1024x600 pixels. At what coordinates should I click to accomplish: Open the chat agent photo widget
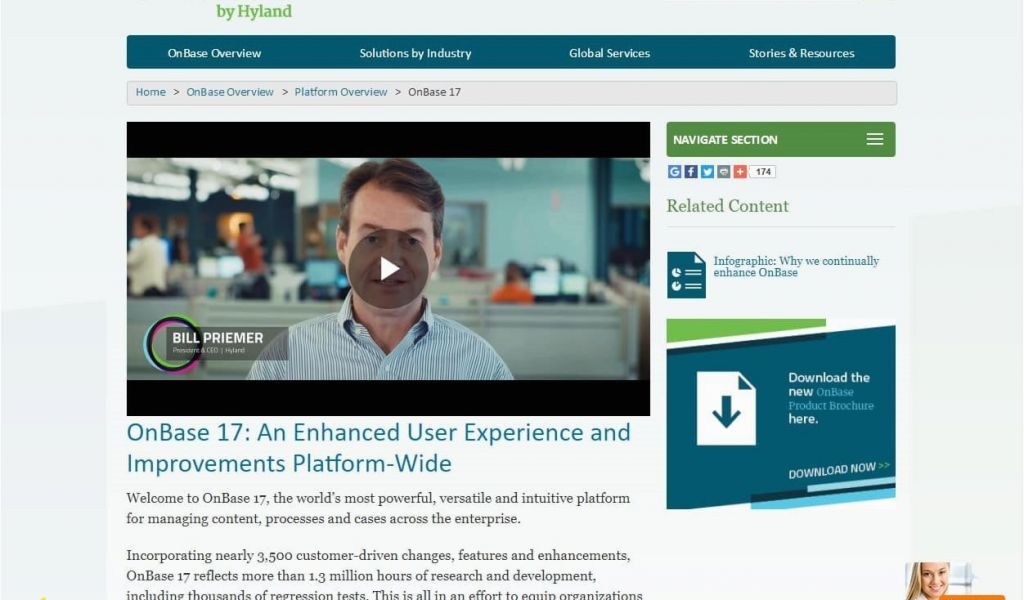940,581
